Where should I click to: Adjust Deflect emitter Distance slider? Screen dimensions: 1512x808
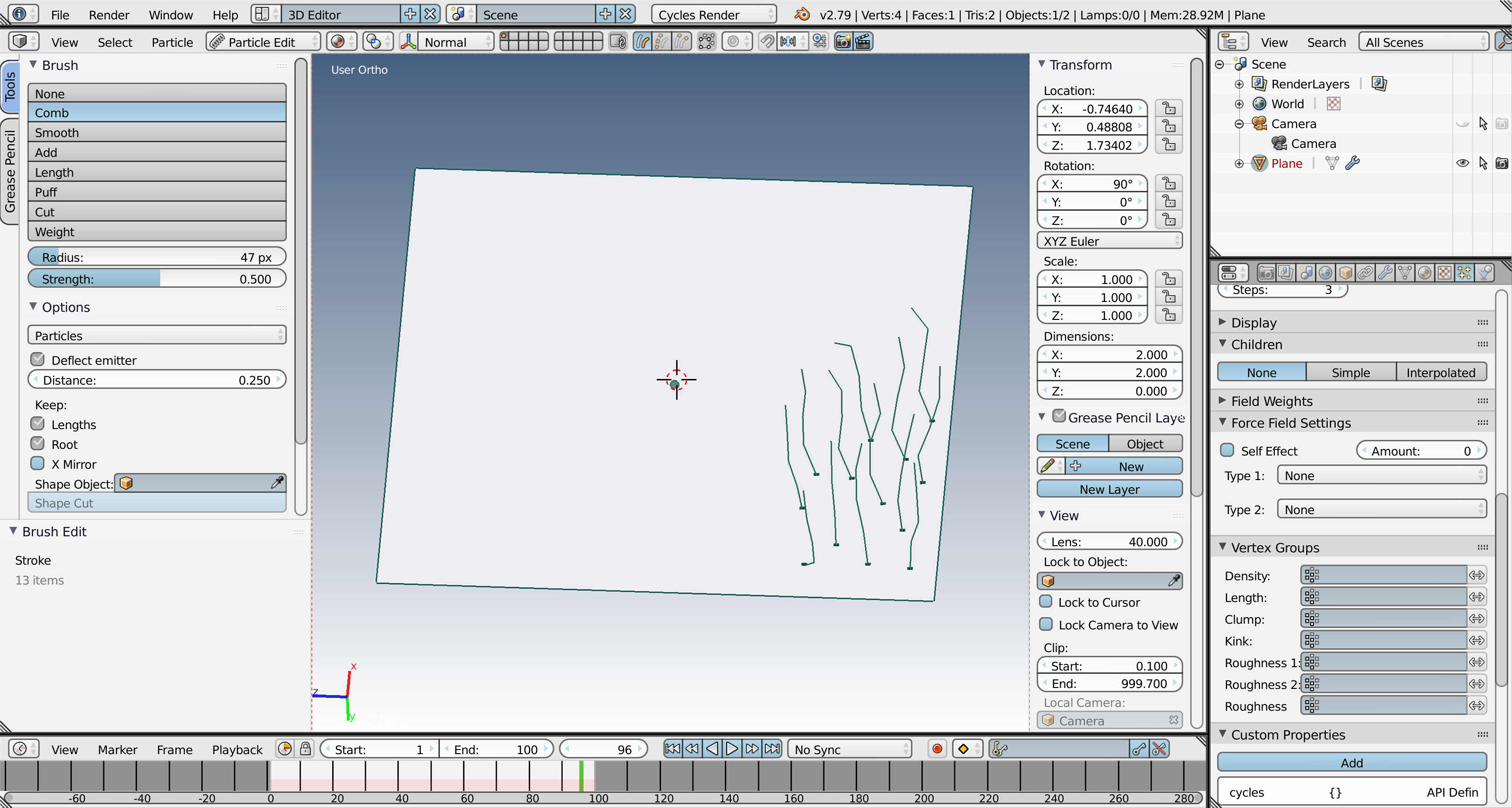click(x=157, y=379)
